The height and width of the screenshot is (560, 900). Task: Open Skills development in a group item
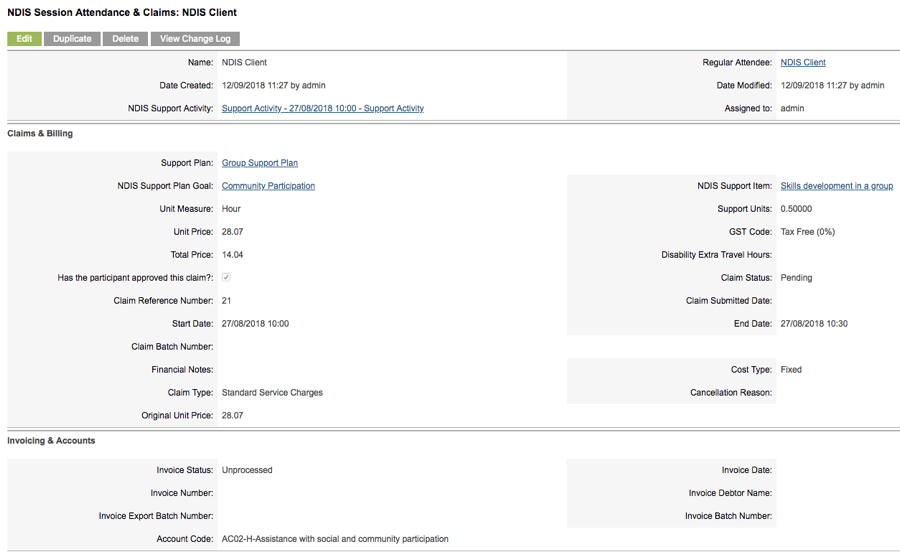coord(836,186)
